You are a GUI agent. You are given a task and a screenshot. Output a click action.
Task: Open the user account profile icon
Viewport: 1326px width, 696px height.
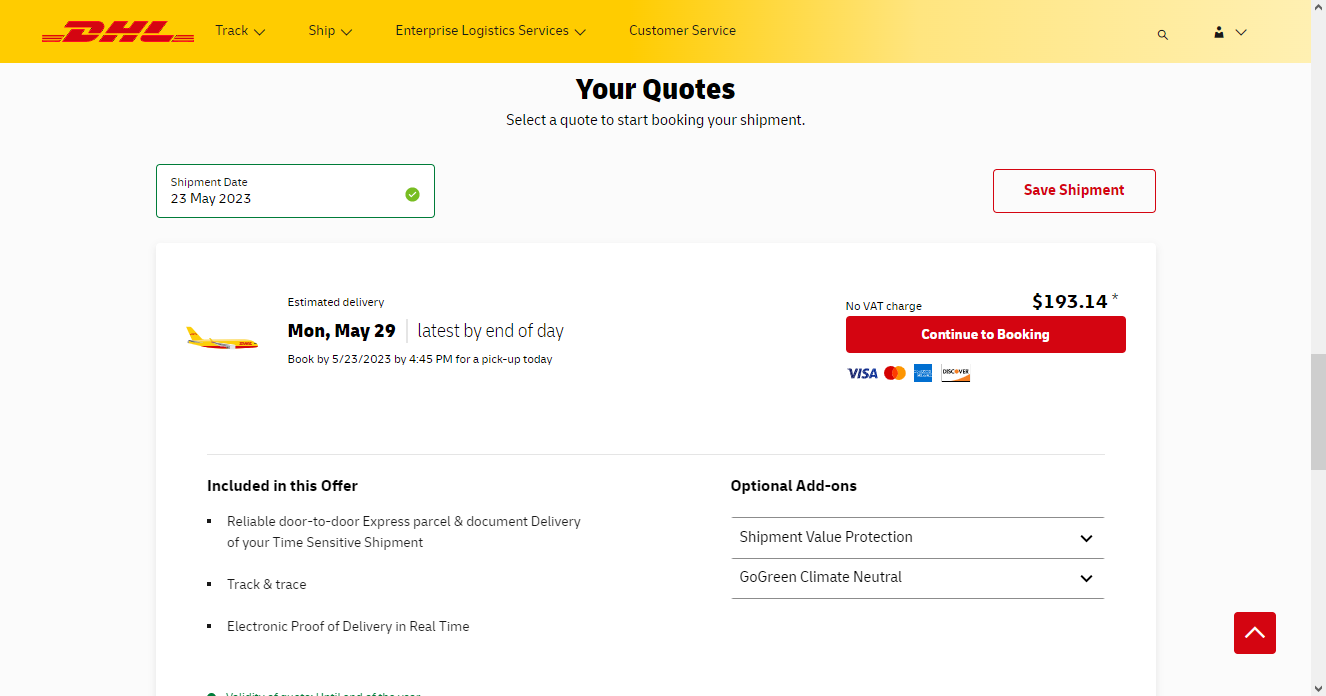tap(1219, 32)
